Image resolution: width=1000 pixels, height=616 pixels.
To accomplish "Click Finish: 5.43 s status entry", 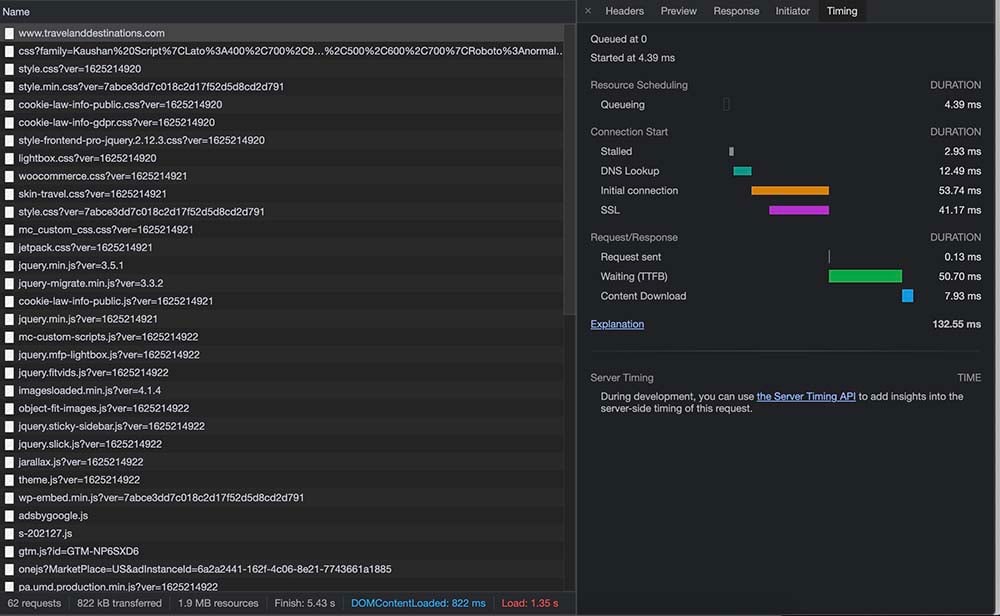I will tap(304, 603).
